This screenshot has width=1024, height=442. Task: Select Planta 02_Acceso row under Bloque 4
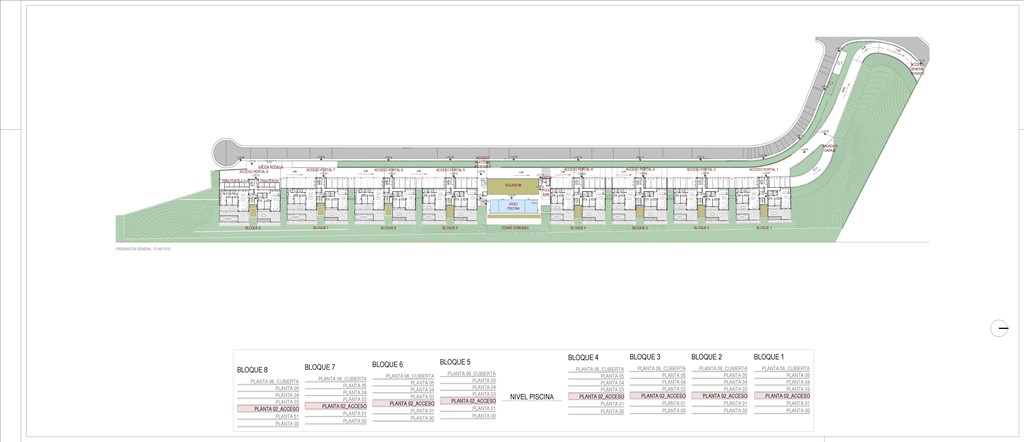[x=597, y=396]
